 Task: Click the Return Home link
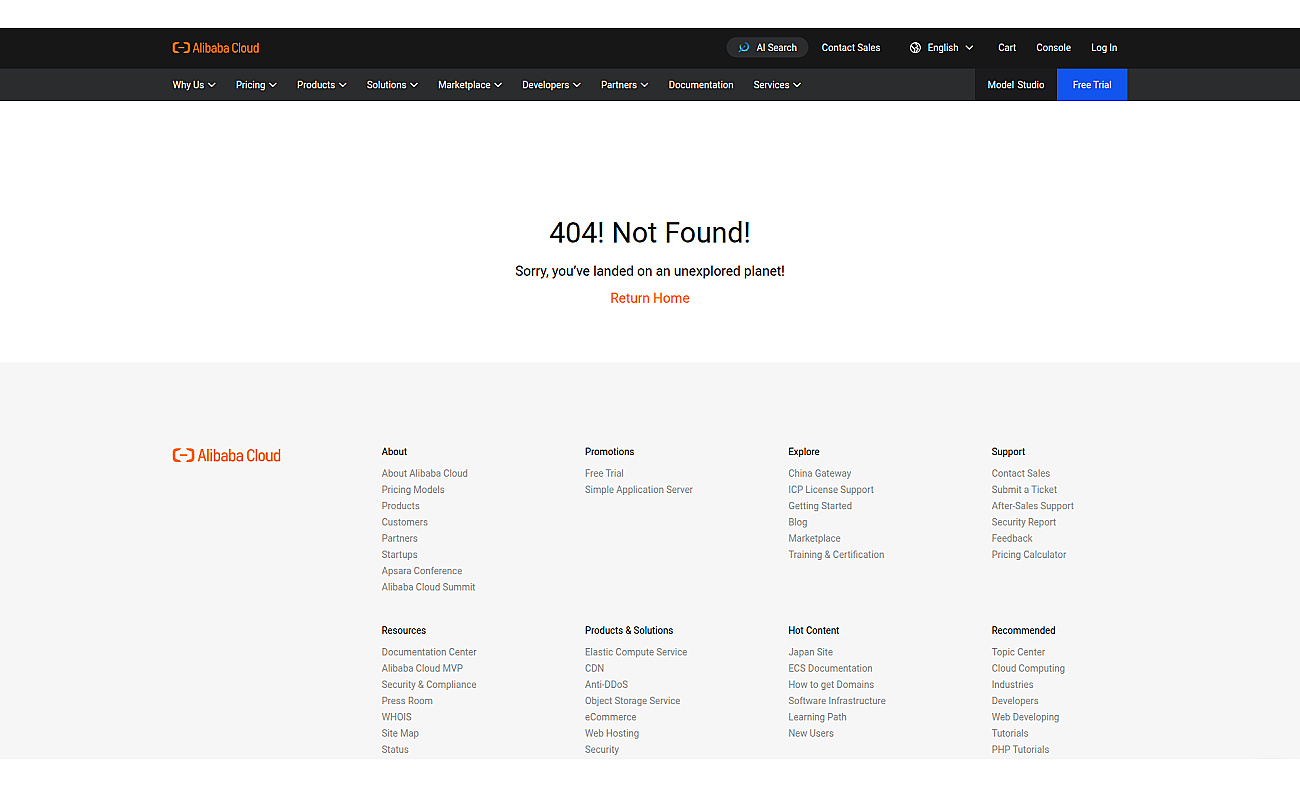click(650, 298)
